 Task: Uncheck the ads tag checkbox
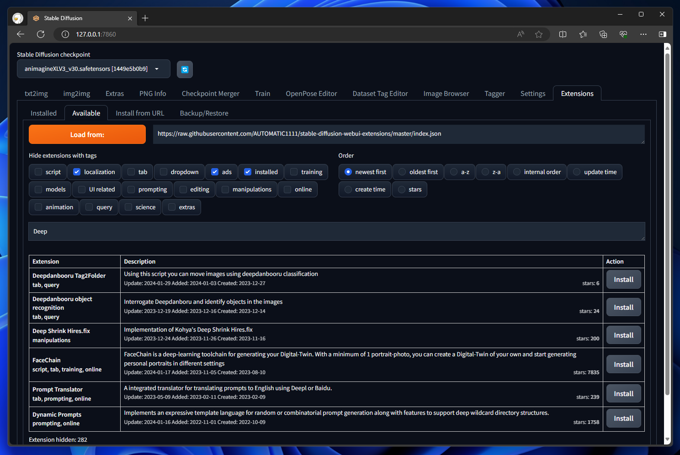click(x=215, y=172)
